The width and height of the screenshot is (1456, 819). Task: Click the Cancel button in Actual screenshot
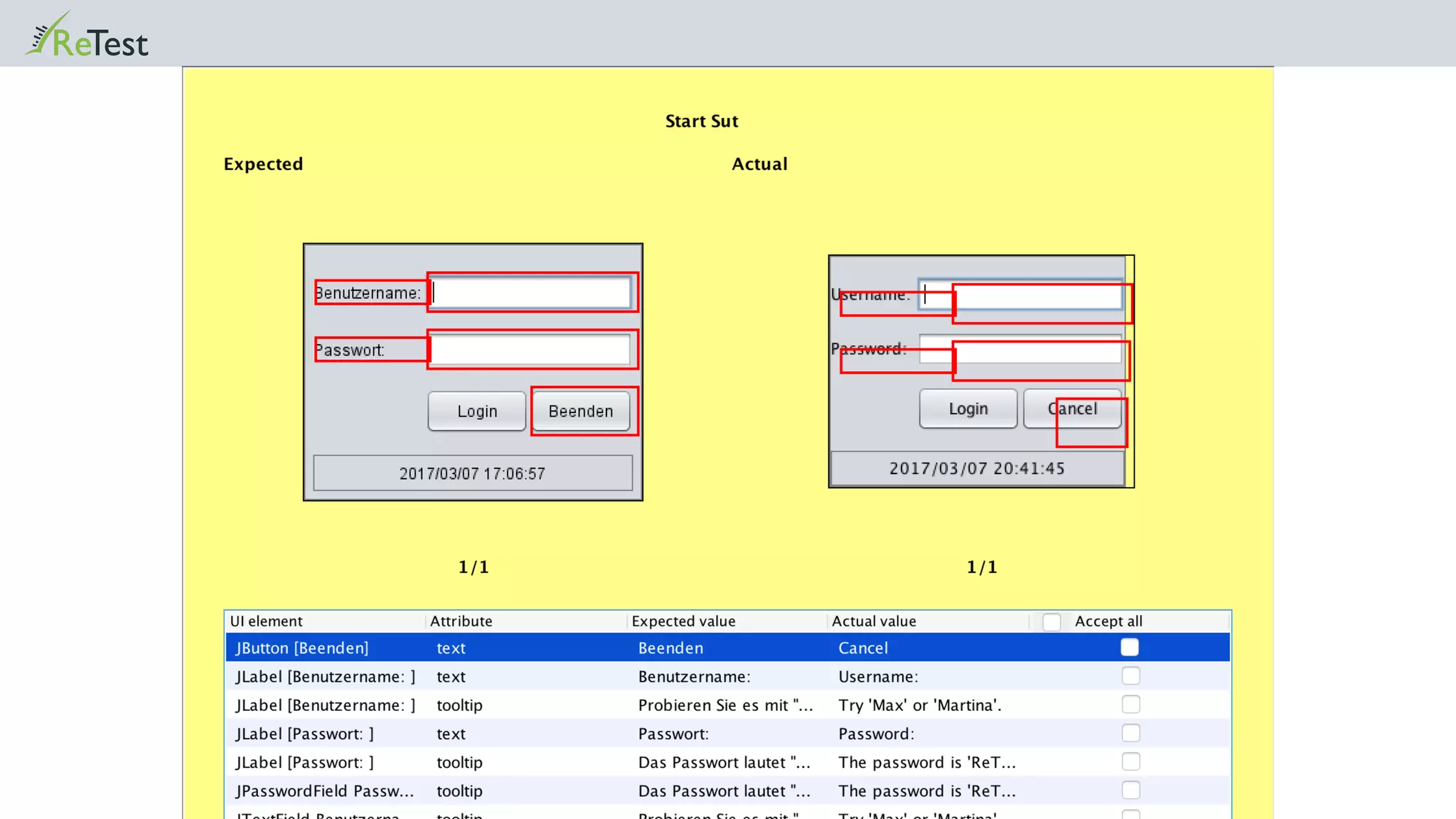[1072, 409]
